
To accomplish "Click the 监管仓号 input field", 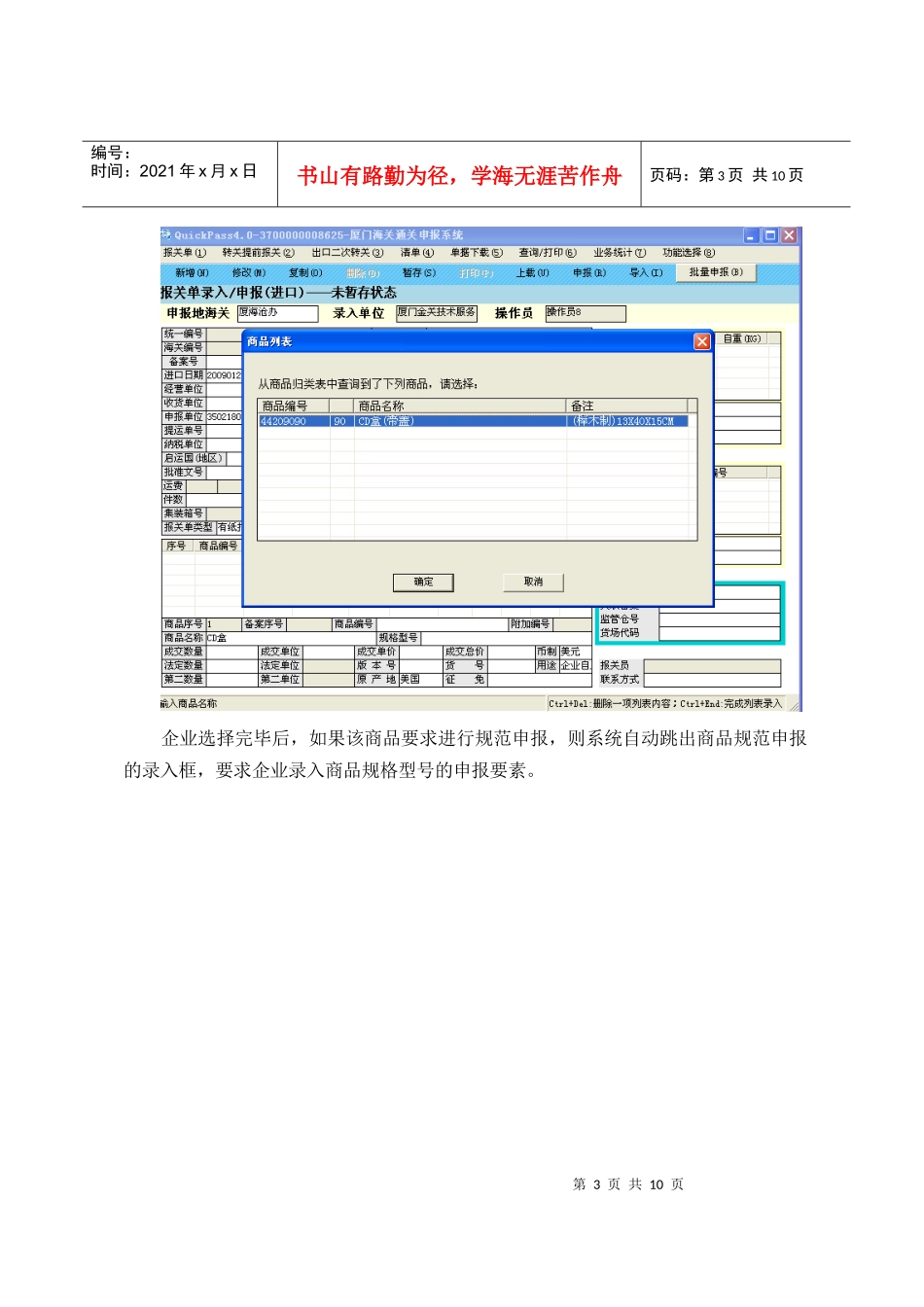I will pos(720,619).
